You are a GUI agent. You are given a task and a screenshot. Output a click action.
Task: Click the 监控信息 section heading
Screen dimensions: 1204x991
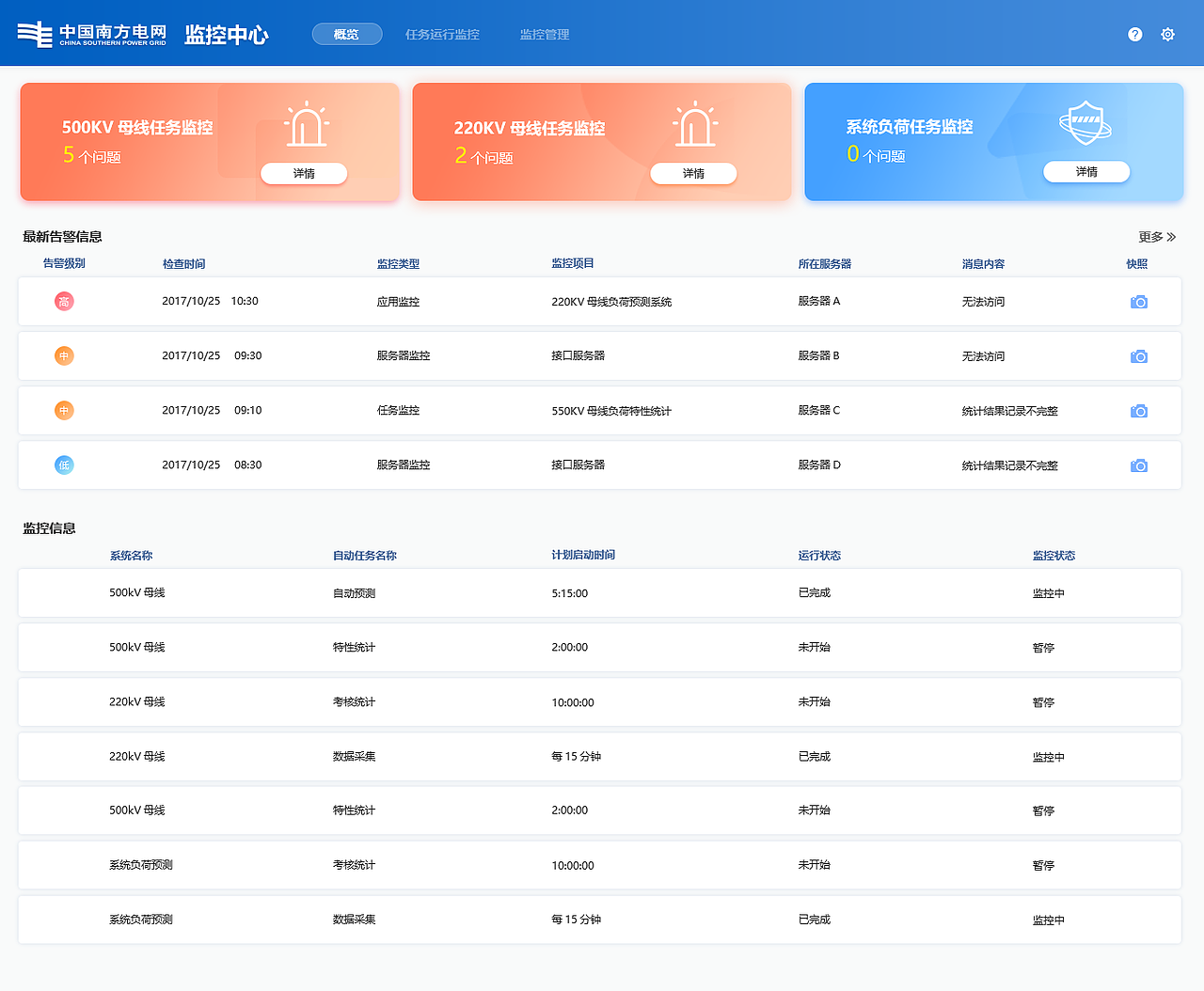(x=49, y=528)
